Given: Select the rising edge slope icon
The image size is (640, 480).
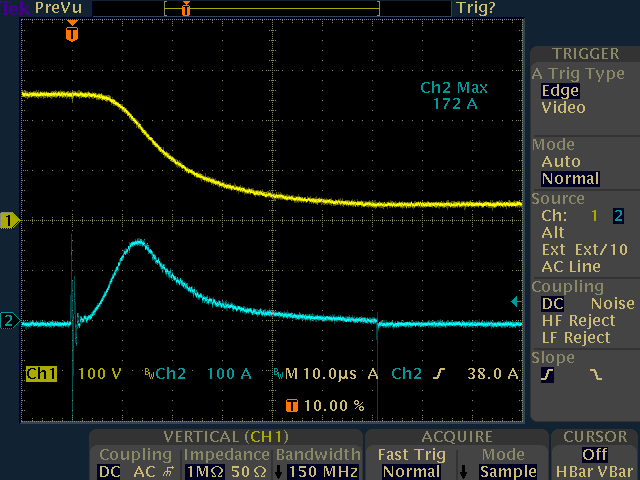Looking at the screenshot, I should click(x=548, y=375).
